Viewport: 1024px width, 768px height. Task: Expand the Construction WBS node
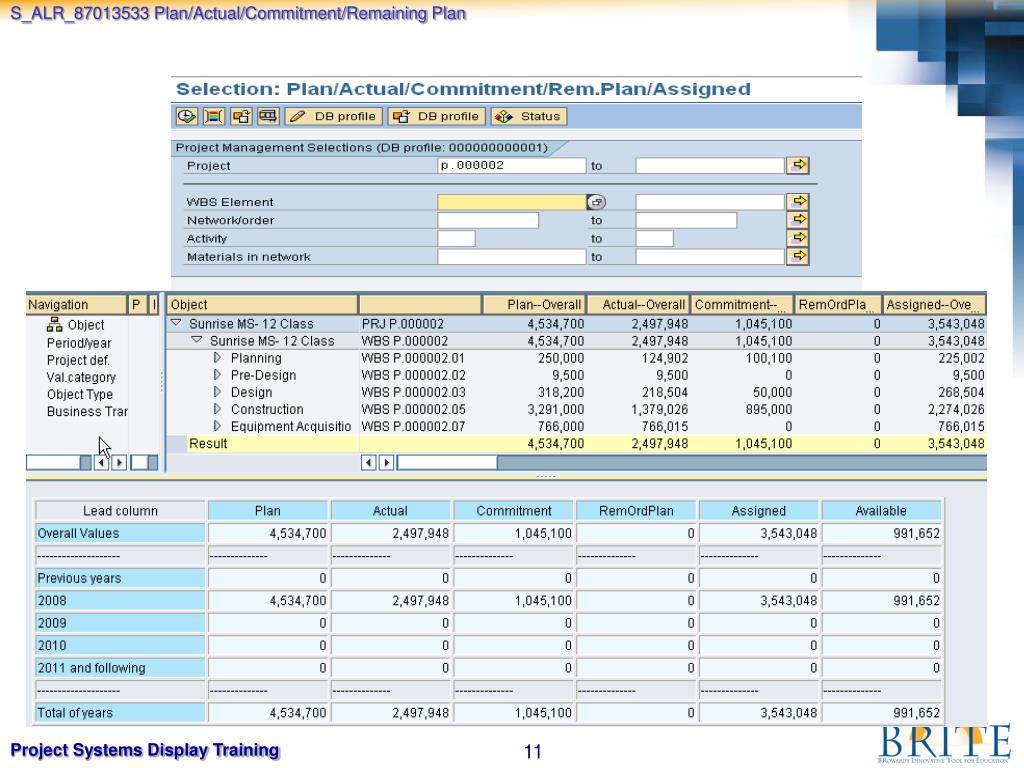(217, 409)
